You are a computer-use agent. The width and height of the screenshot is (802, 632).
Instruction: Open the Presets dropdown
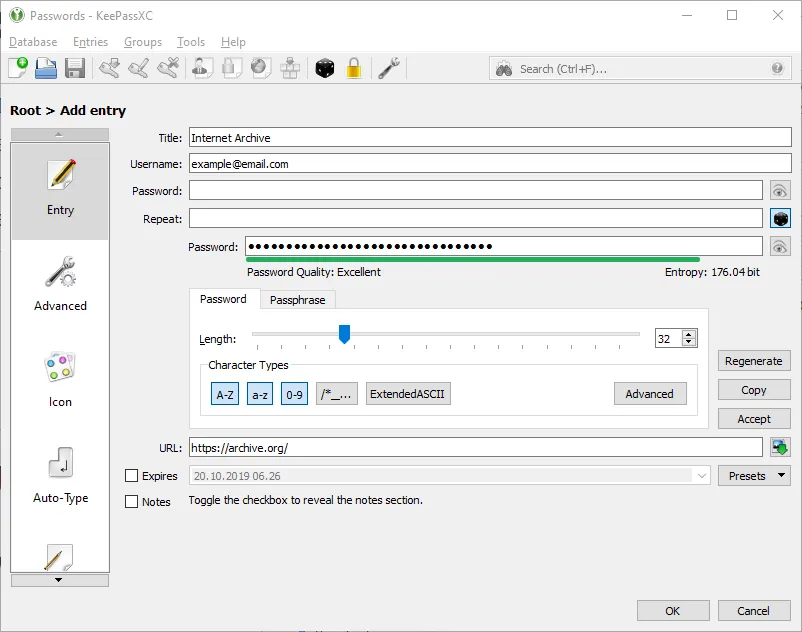click(754, 476)
